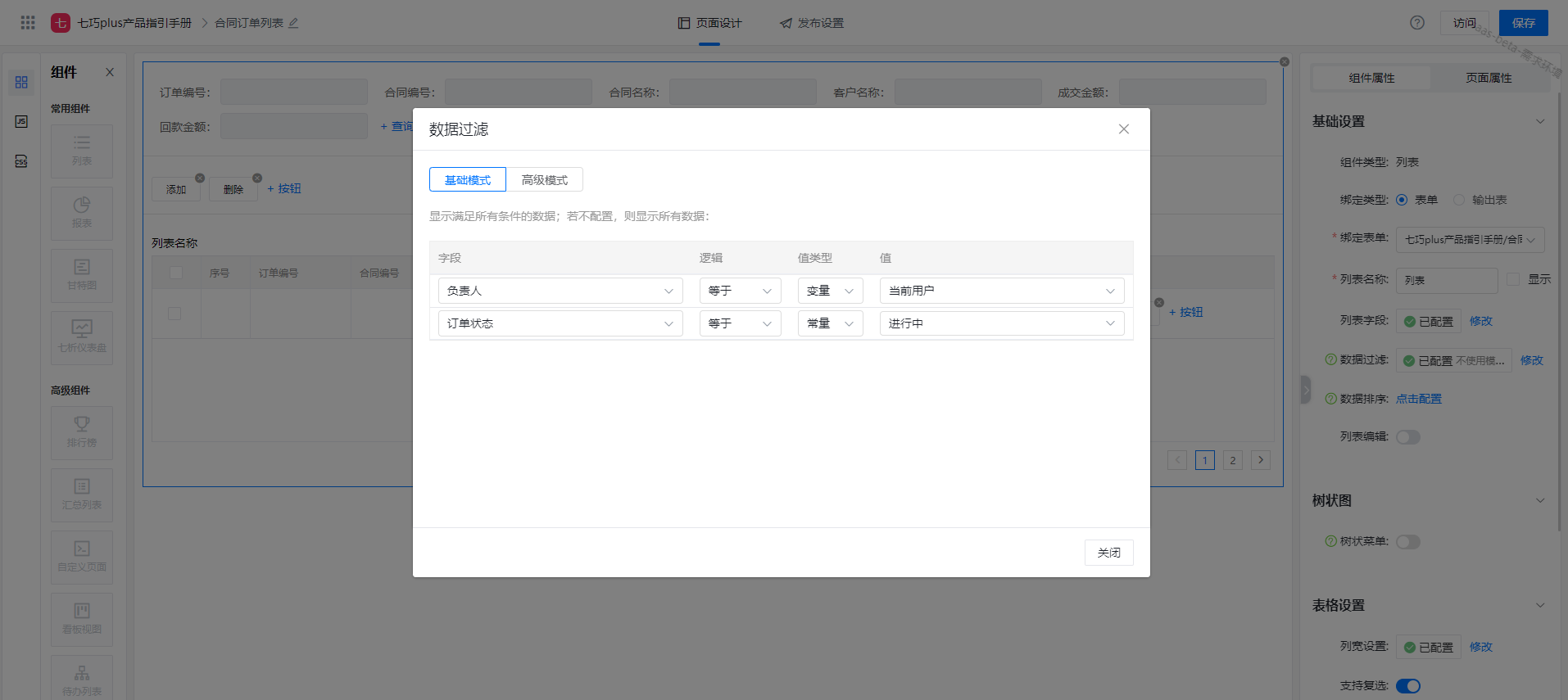
Task: Open the app grid launcher icon
Action: (x=28, y=23)
